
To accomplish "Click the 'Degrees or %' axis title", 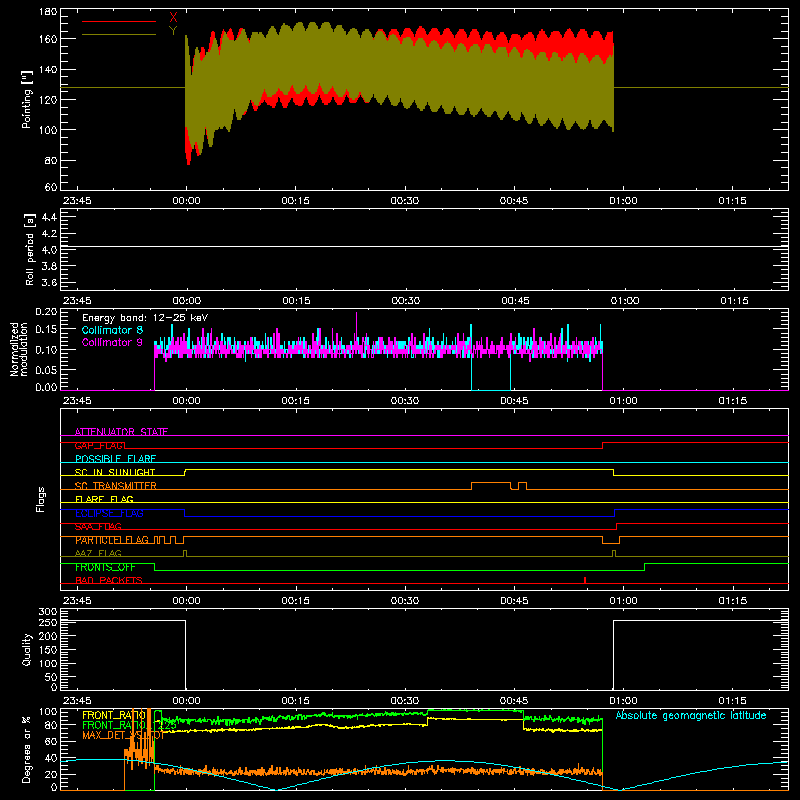I will (x=27, y=749).
